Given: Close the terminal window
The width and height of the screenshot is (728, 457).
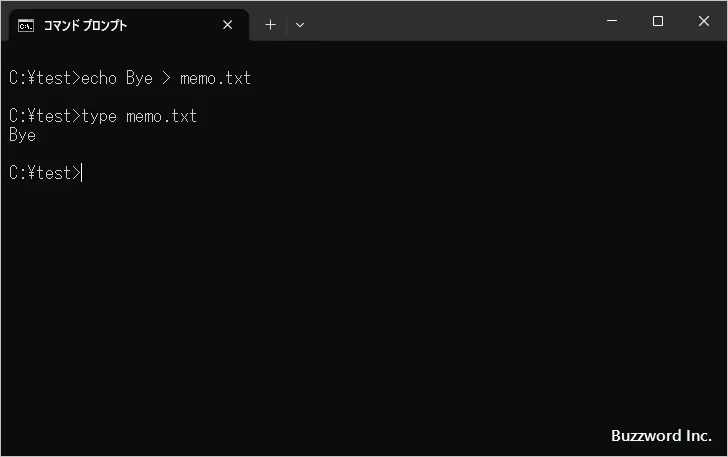Looking at the screenshot, I should point(703,22).
